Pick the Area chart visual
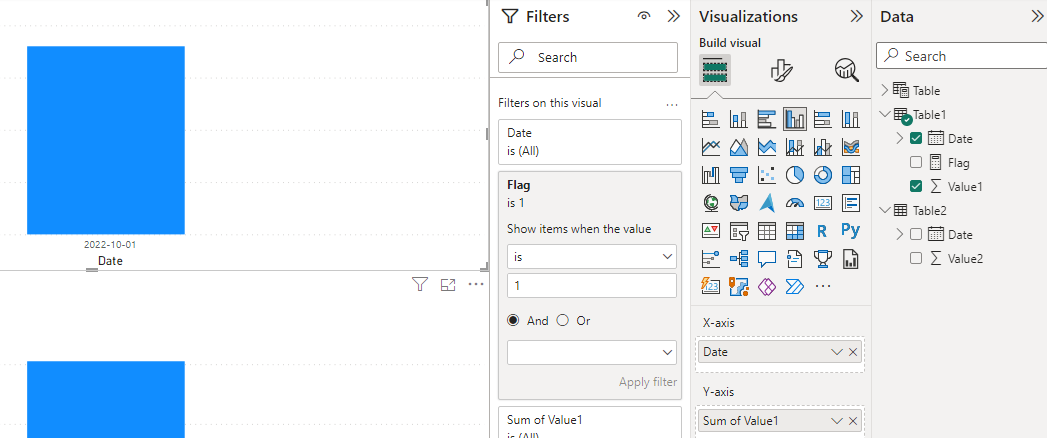This screenshot has height=438, width=1047. point(739,147)
